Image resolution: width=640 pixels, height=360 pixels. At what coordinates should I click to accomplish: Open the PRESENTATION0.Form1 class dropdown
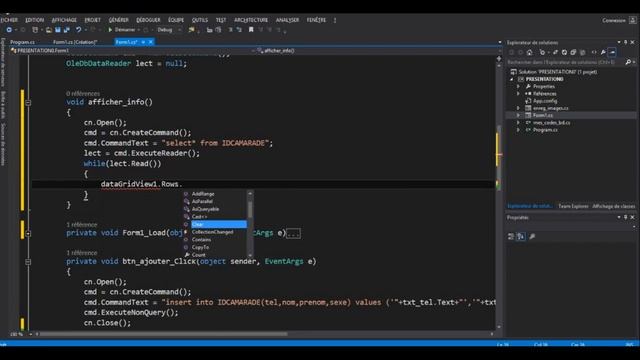(133, 51)
